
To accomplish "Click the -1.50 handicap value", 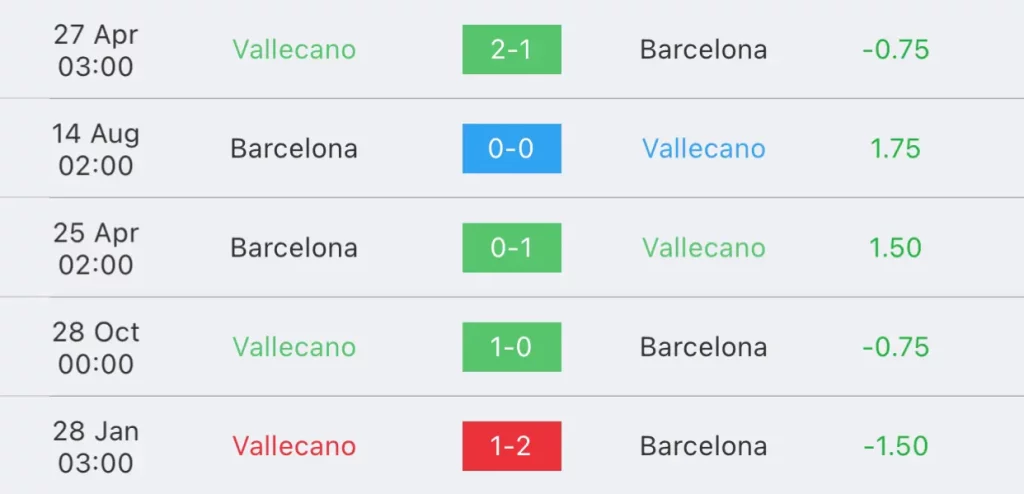I will (895, 446).
